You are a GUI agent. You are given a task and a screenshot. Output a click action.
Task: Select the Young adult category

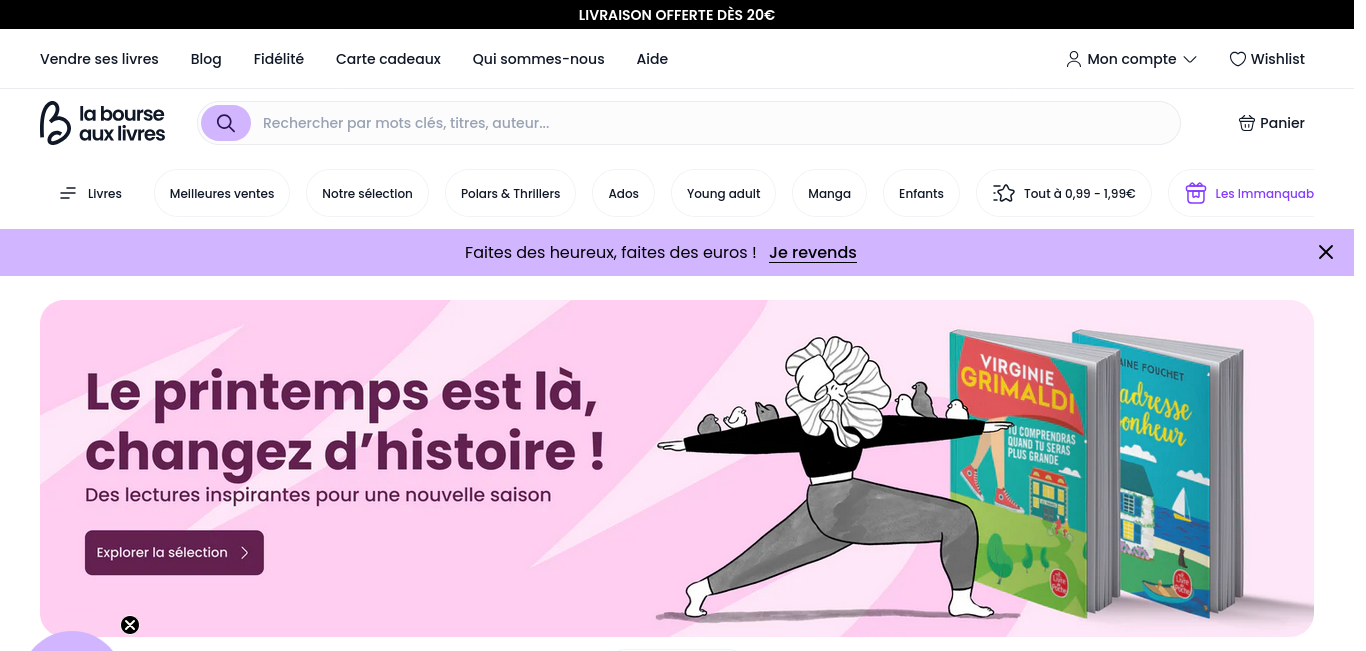[x=723, y=193]
